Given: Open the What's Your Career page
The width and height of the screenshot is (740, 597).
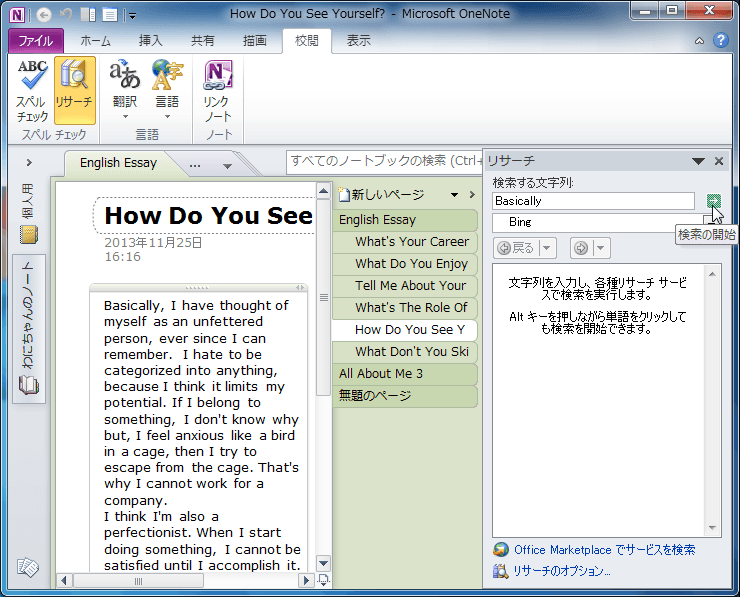Looking at the screenshot, I should [x=405, y=242].
